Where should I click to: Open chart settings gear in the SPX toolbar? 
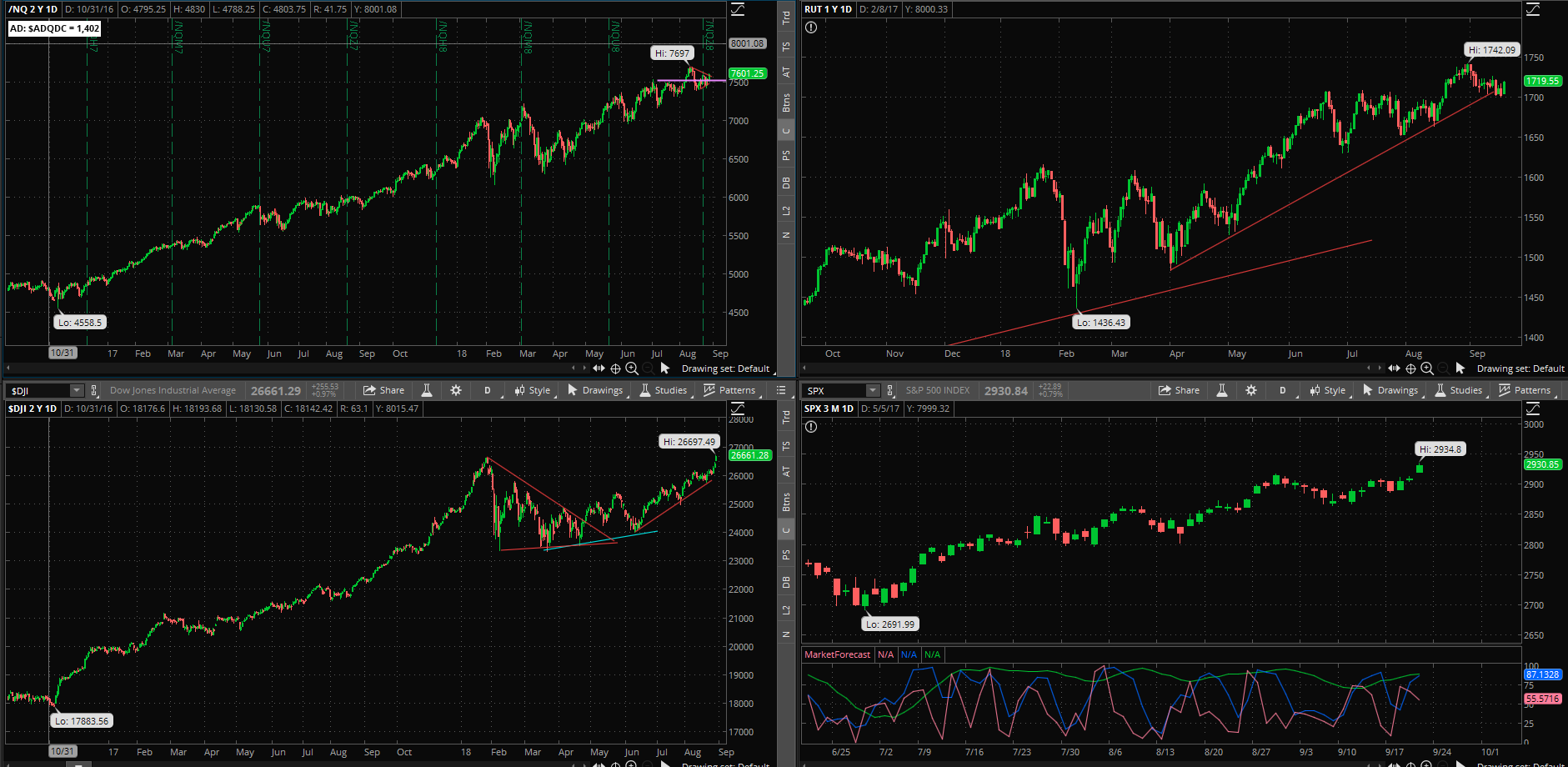click(x=1251, y=390)
